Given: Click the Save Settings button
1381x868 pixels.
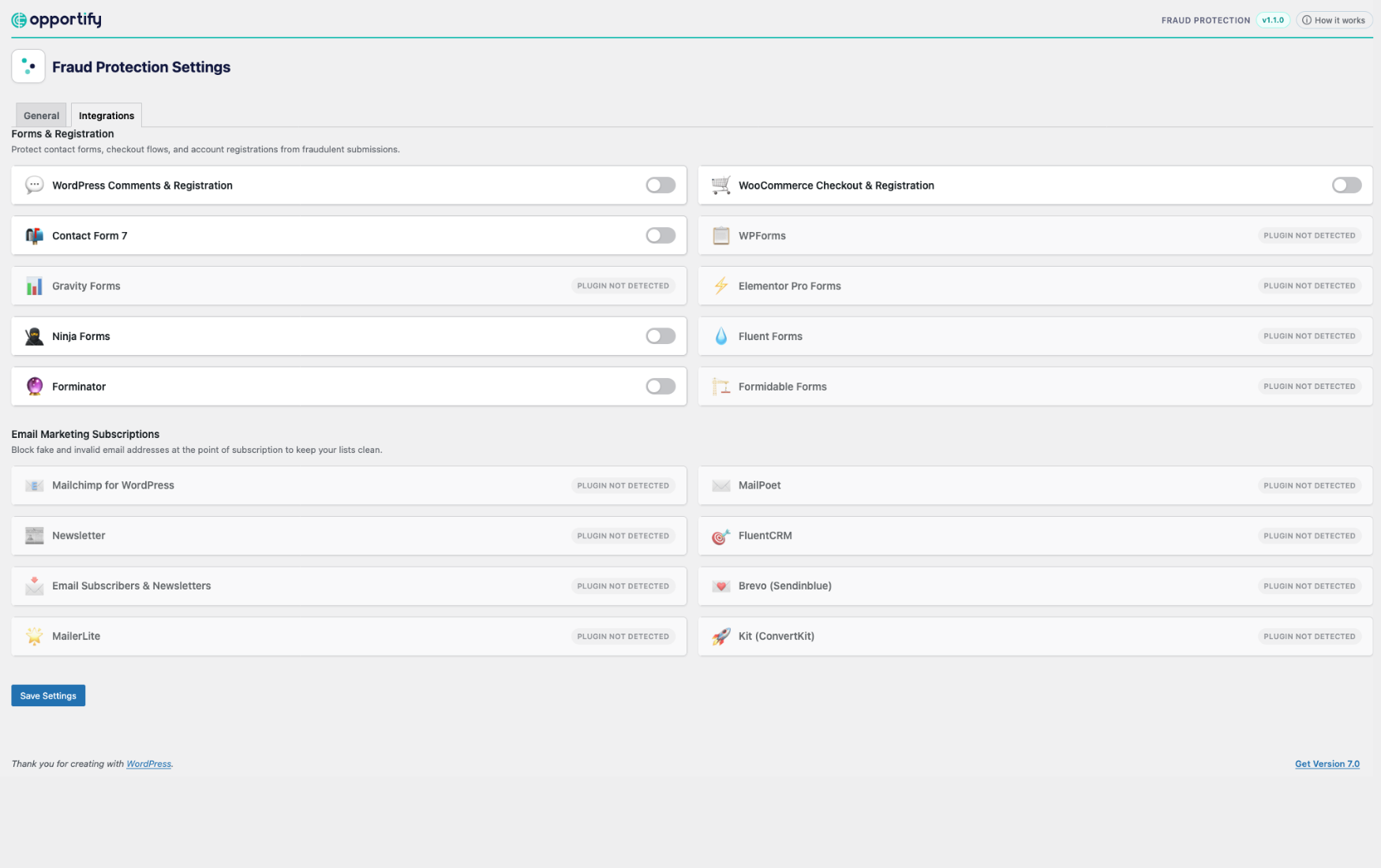Looking at the screenshot, I should click(48, 695).
